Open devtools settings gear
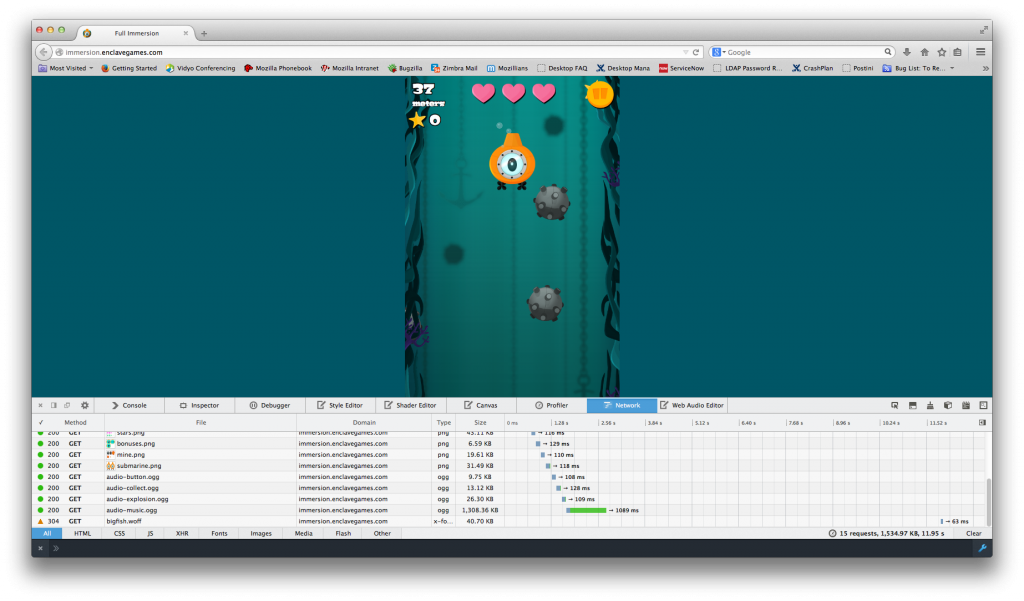Image resolution: width=1024 pixels, height=601 pixels. pos(84,405)
